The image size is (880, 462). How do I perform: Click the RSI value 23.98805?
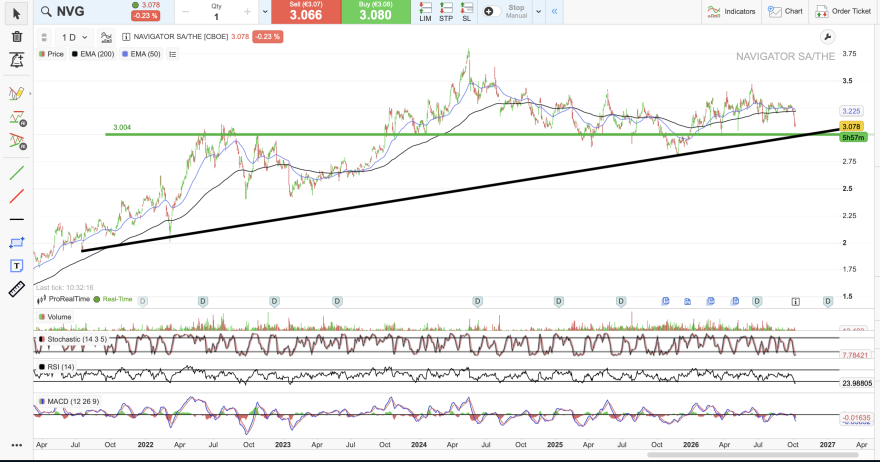tap(857, 383)
